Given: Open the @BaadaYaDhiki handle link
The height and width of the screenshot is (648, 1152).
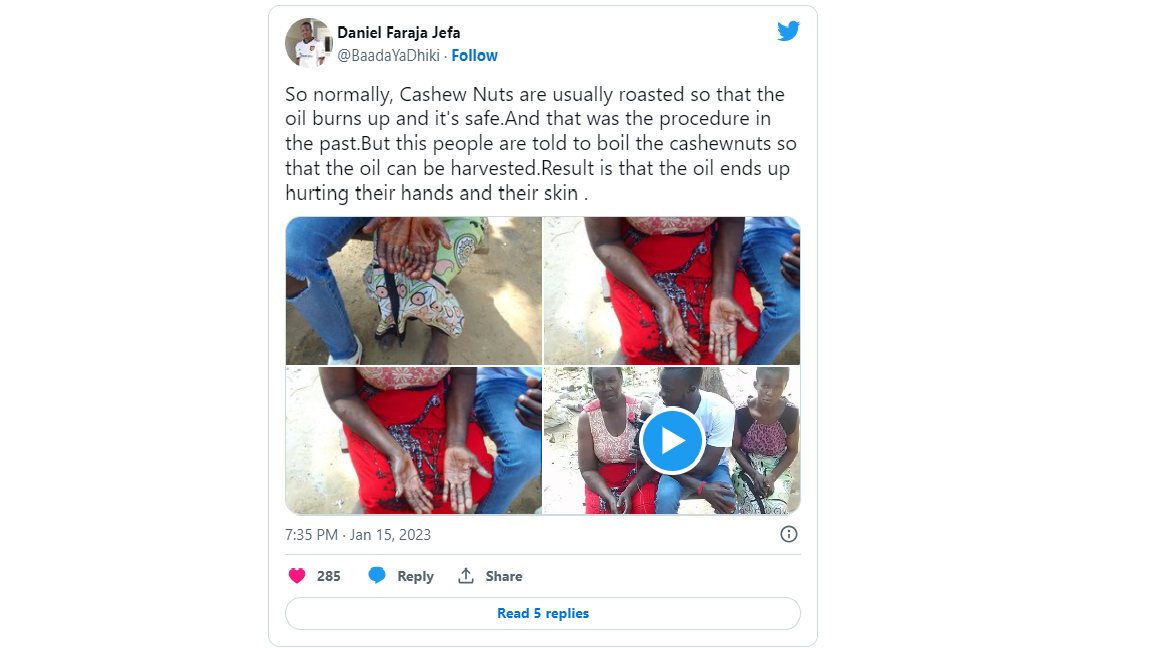Looking at the screenshot, I should tap(388, 56).
